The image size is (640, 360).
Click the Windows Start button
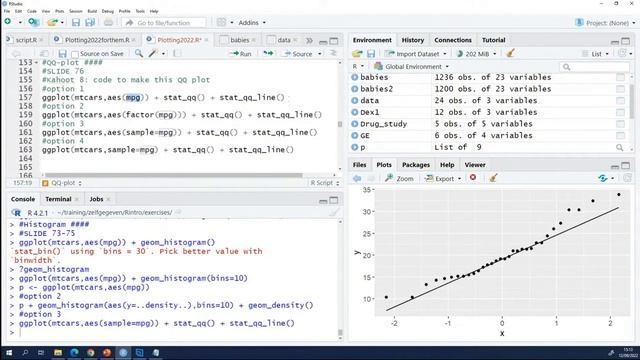pos(9,353)
